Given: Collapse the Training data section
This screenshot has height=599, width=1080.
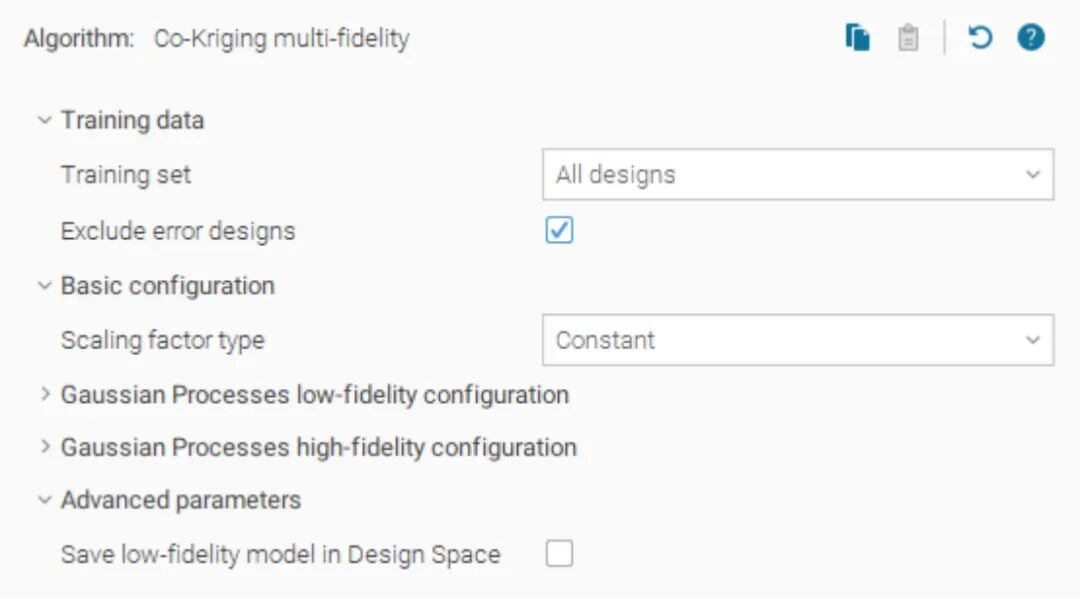Looking at the screenshot, I should pos(44,120).
